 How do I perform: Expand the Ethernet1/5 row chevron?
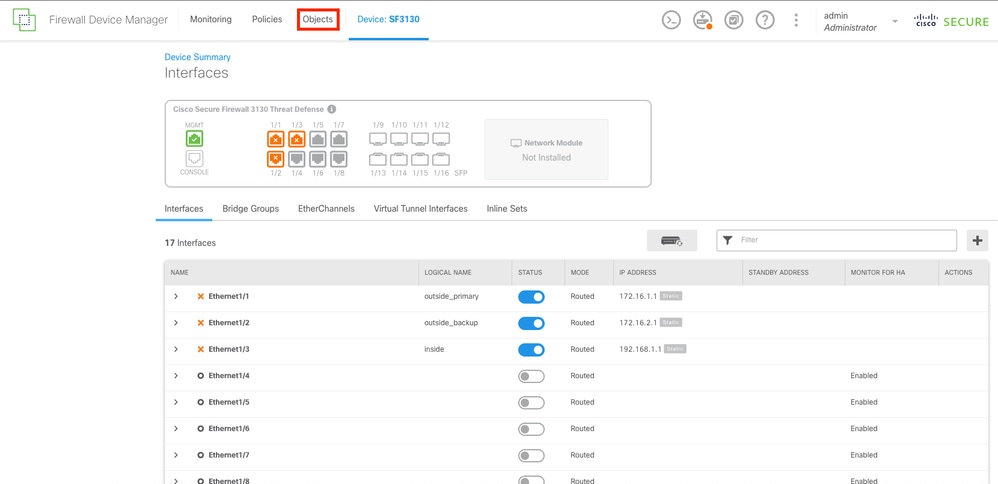tap(176, 402)
